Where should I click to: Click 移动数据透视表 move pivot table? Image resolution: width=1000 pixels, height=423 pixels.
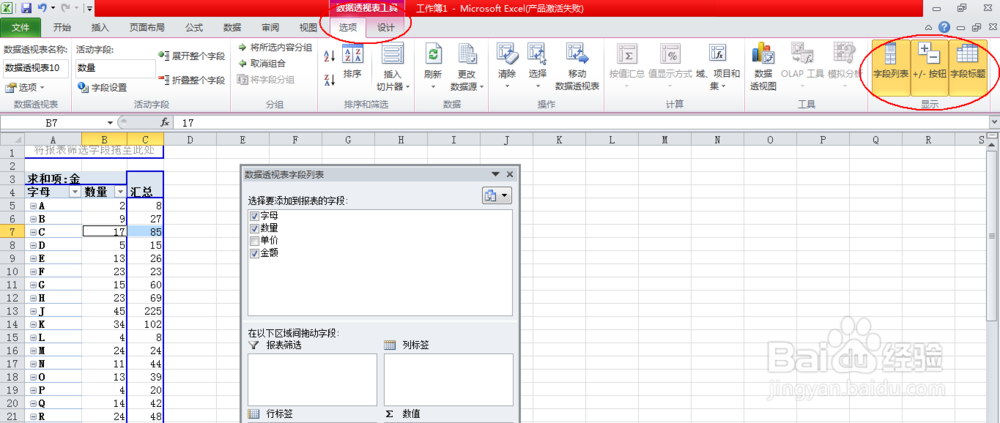pyautogui.click(x=577, y=67)
